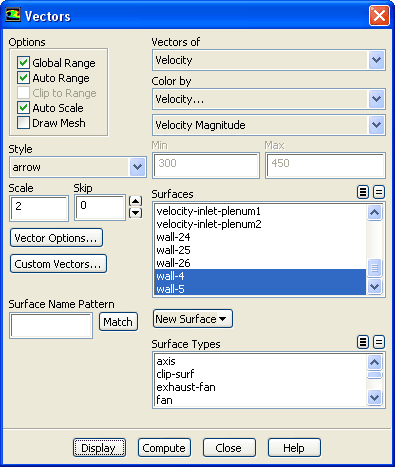Close the Vectors dialog using the X button

[x=379, y=16]
